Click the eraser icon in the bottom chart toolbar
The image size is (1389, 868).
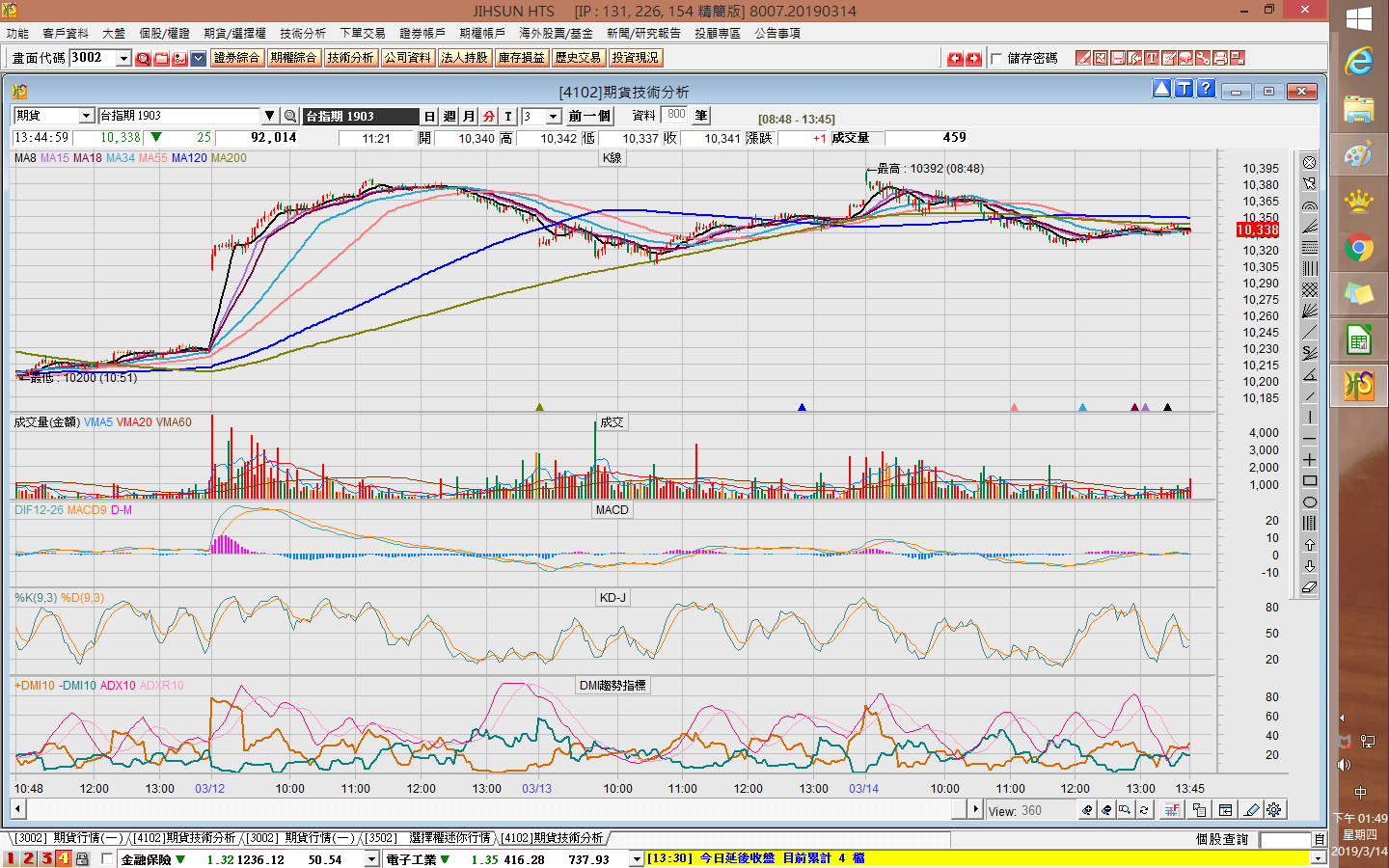[x=1252, y=810]
